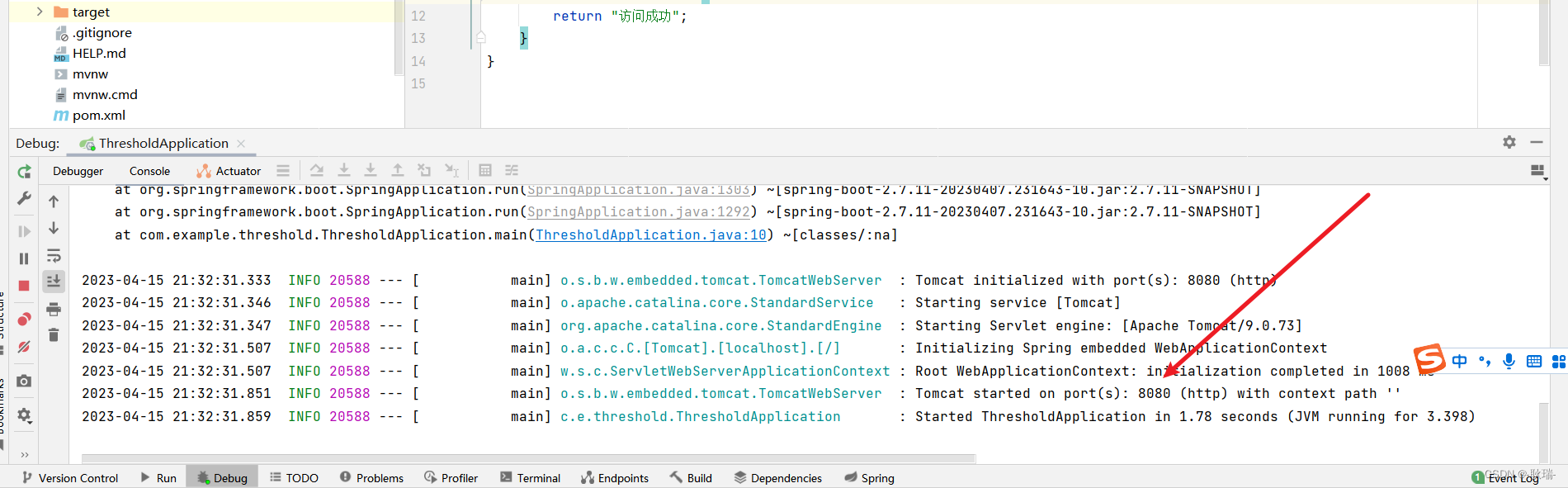The width and height of the screenshot is (1568, 488).
Task: Open Debug tool window button
Action: point(222,477)
